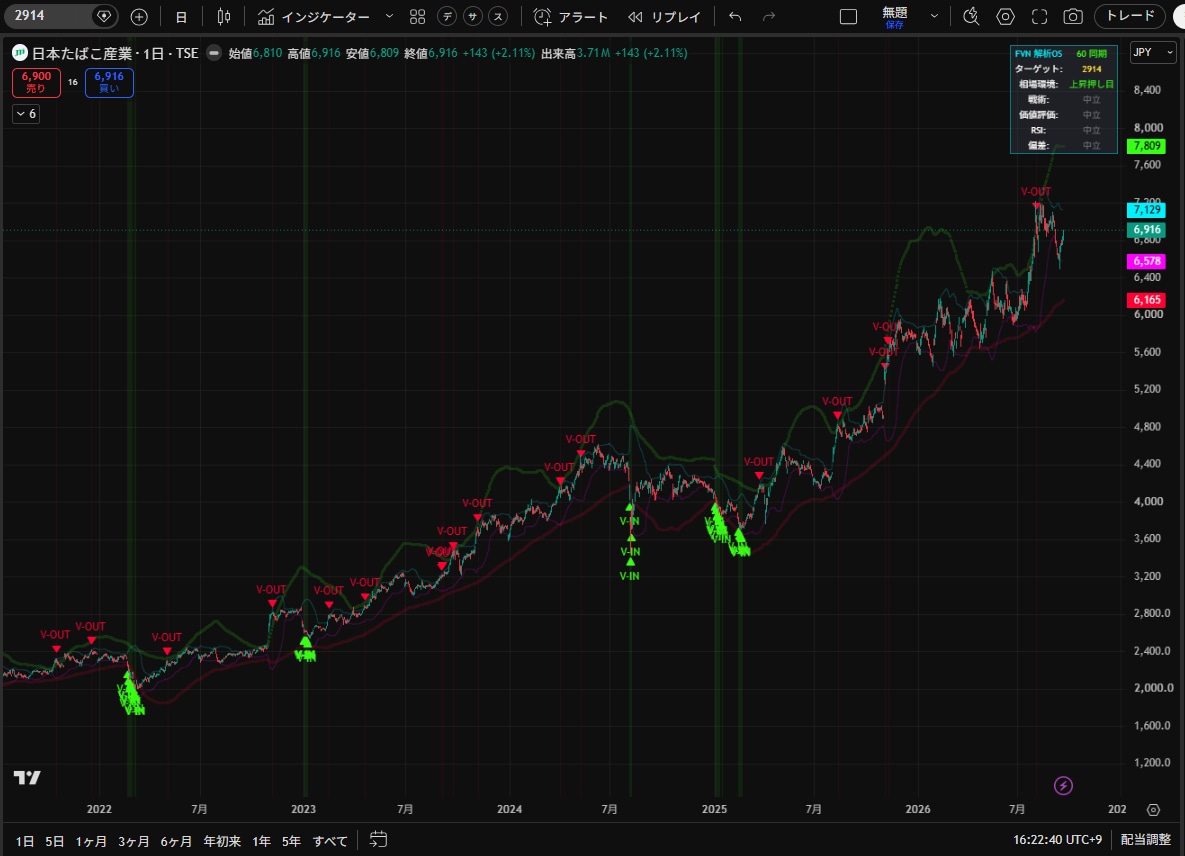This screenshot has width=1185, height=856.
Task: Click the 日本たばこ産業 symbol title
Action: 82,53
